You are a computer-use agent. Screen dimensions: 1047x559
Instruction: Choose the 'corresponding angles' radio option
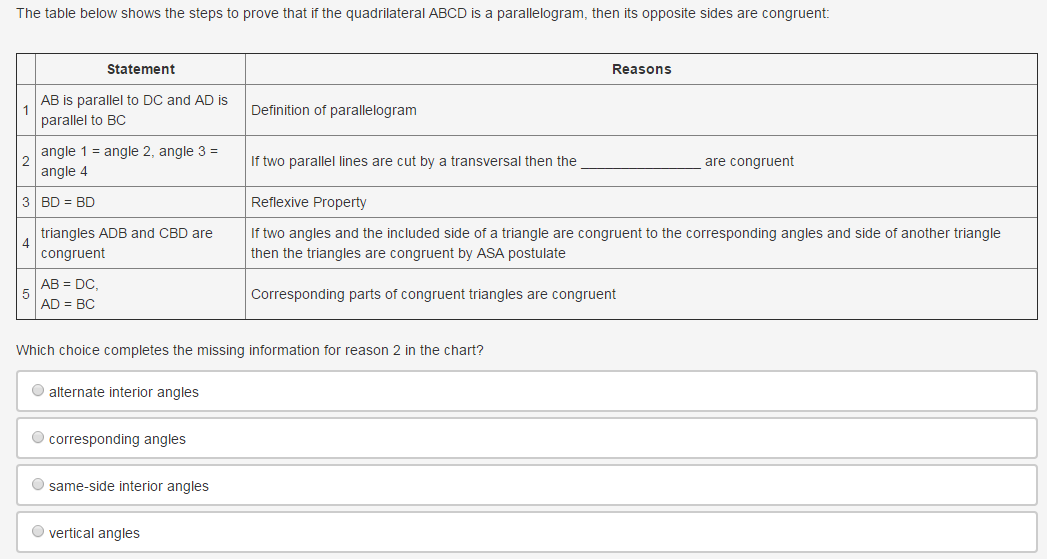click(x=38, y=437)
